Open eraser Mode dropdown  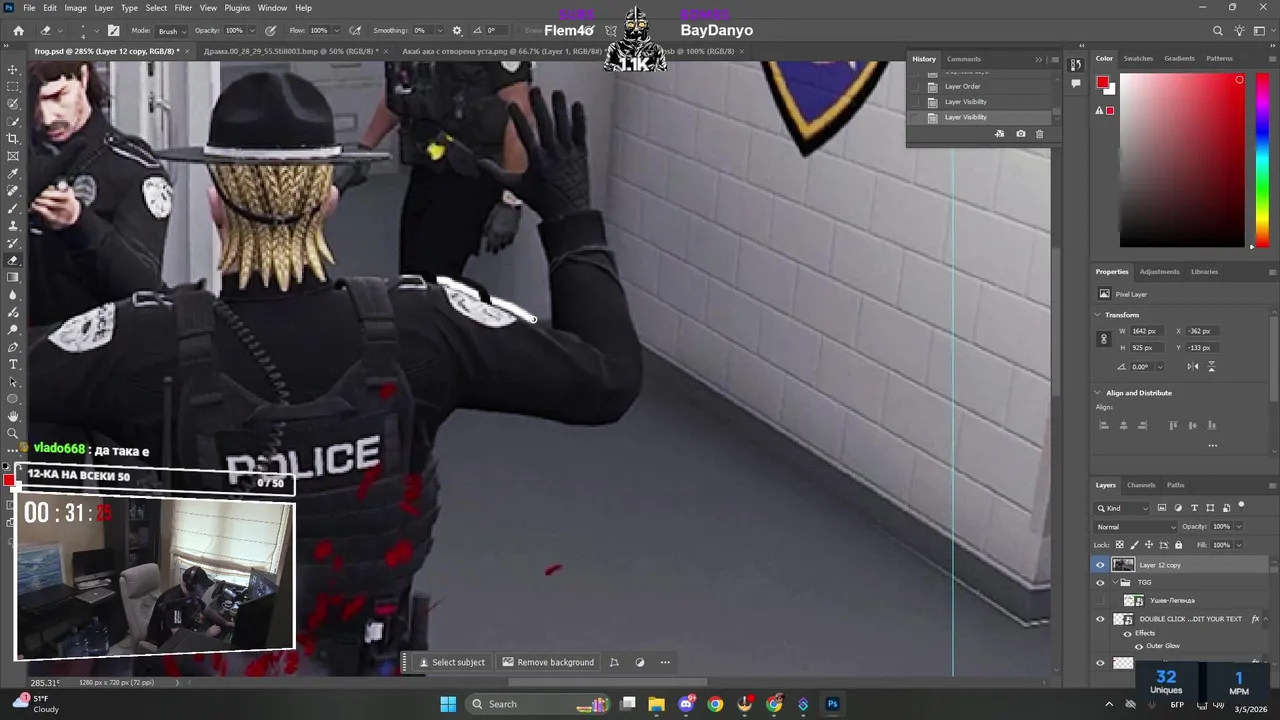click(173, 31)
